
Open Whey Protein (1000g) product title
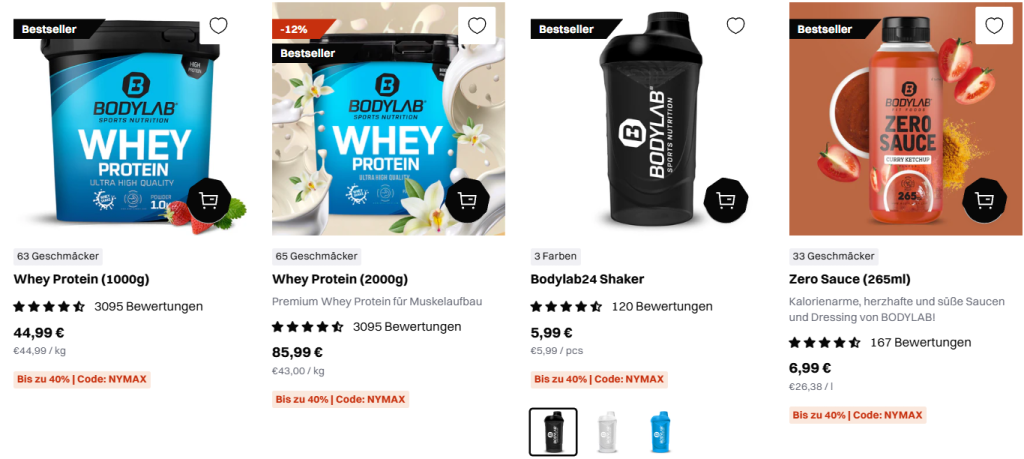click(x=82, y=279)
